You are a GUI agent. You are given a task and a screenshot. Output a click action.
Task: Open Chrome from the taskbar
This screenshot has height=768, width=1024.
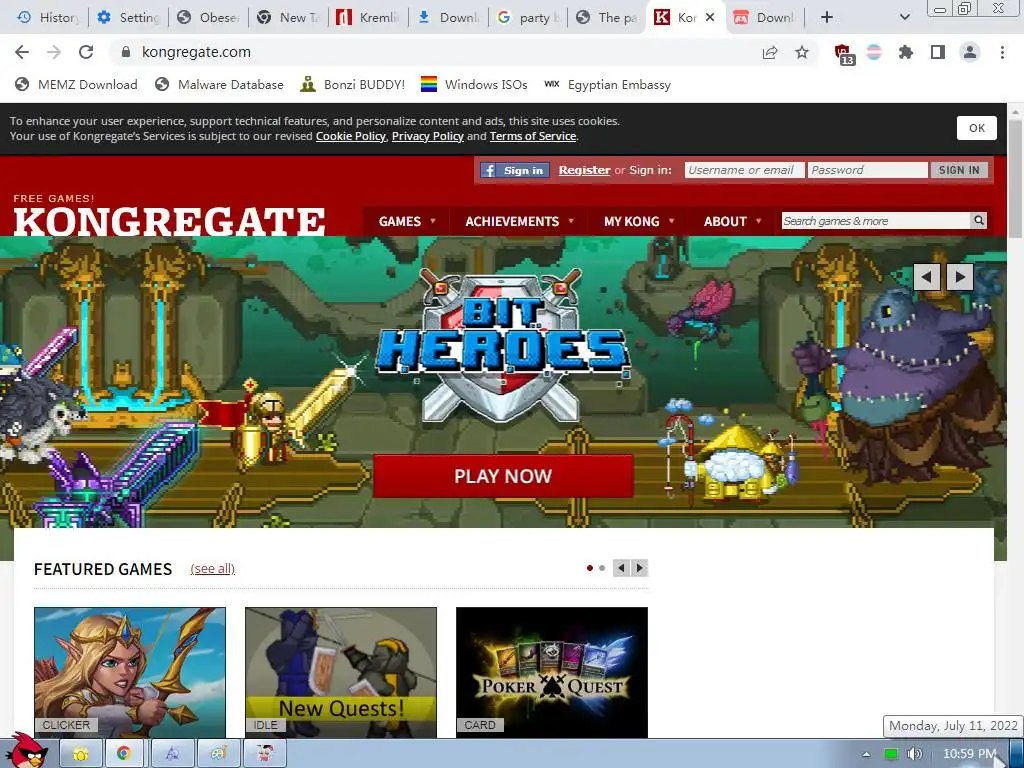click(x=123, y=754)
